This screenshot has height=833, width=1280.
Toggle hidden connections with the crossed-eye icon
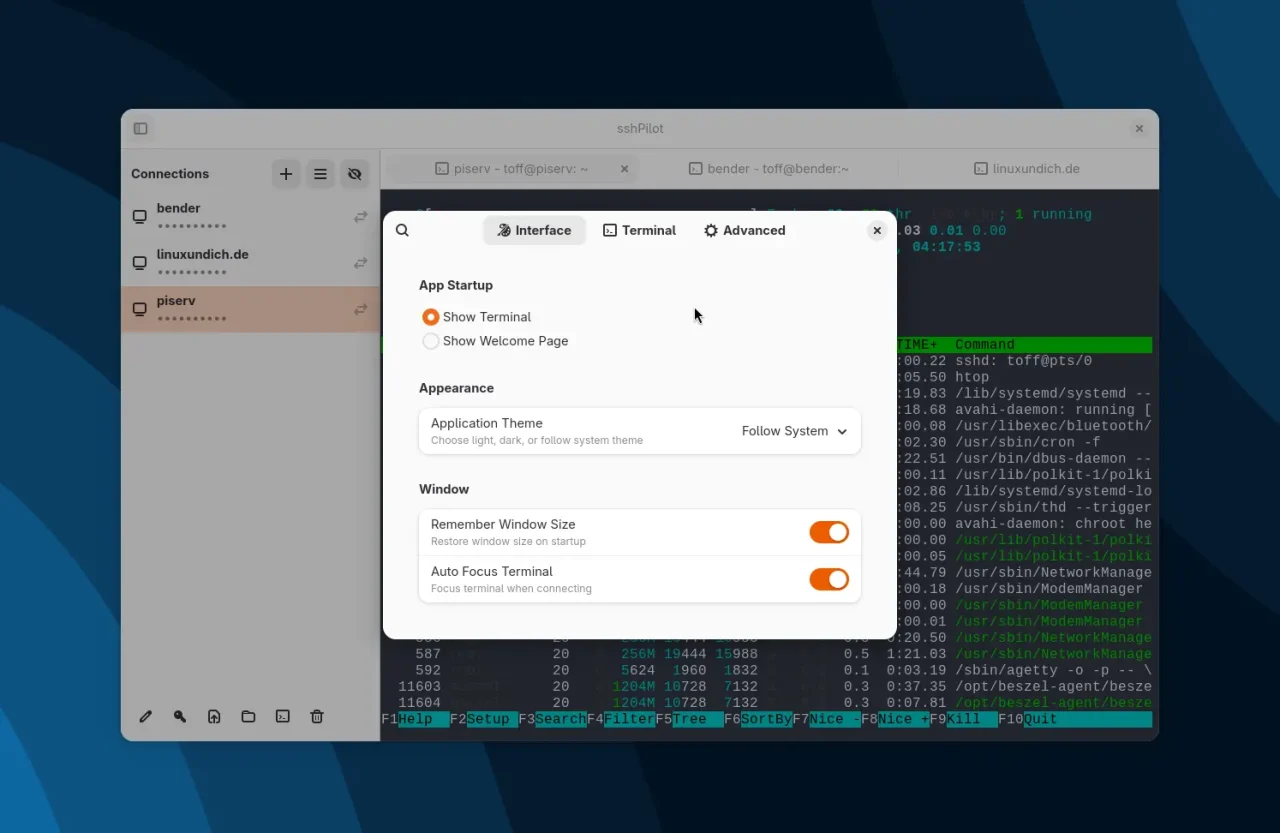tap(354, 173)
